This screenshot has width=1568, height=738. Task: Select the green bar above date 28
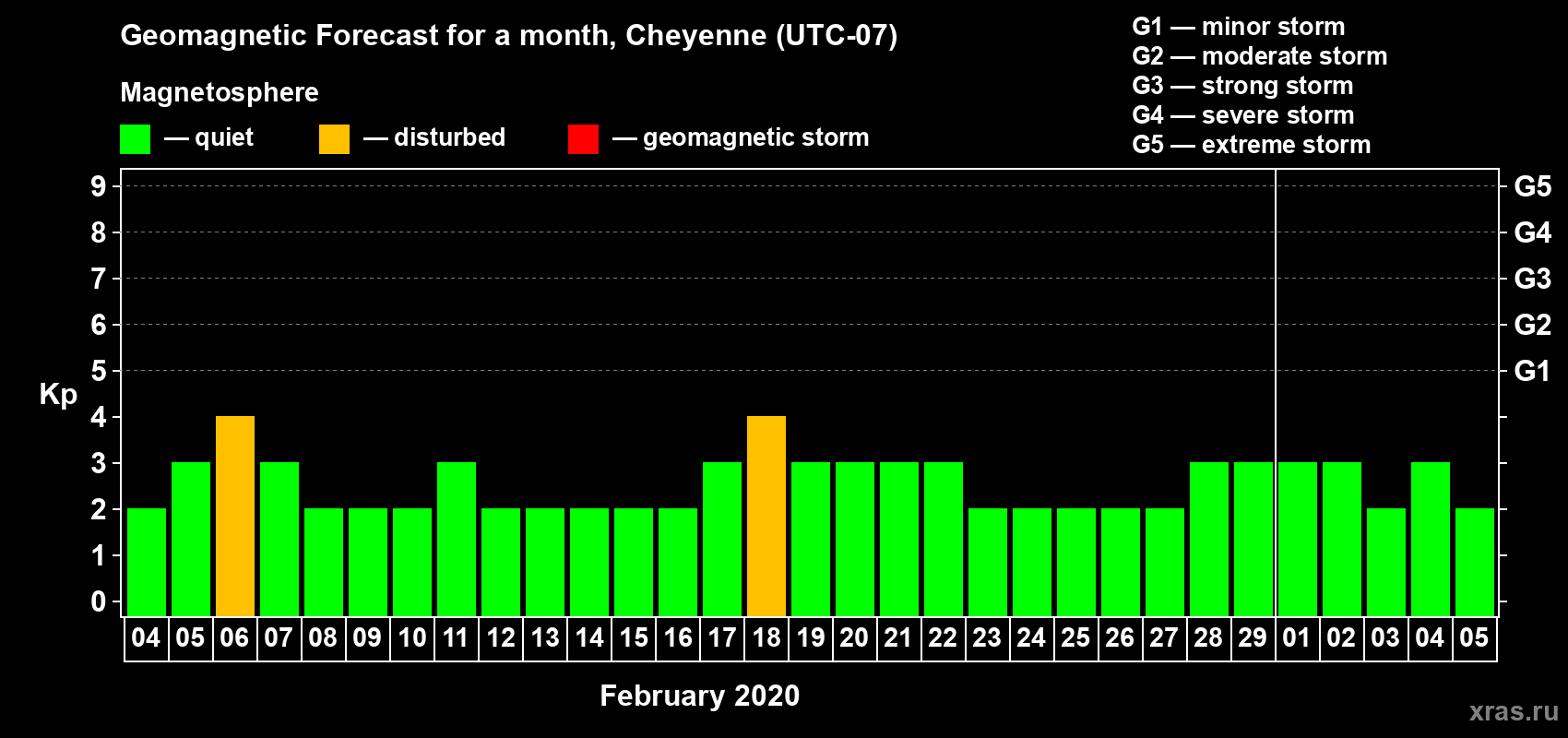[1209, 540]
